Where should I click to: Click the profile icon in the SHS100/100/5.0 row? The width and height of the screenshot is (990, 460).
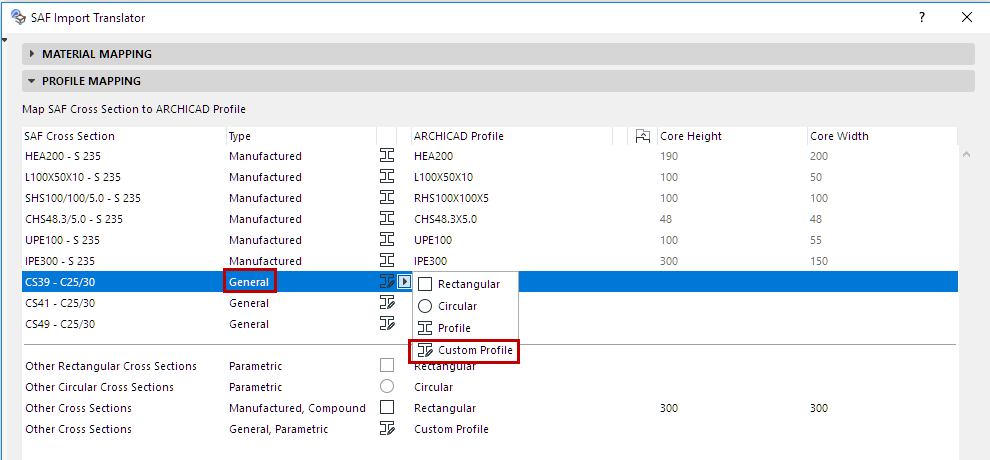[x=386, y=198]
